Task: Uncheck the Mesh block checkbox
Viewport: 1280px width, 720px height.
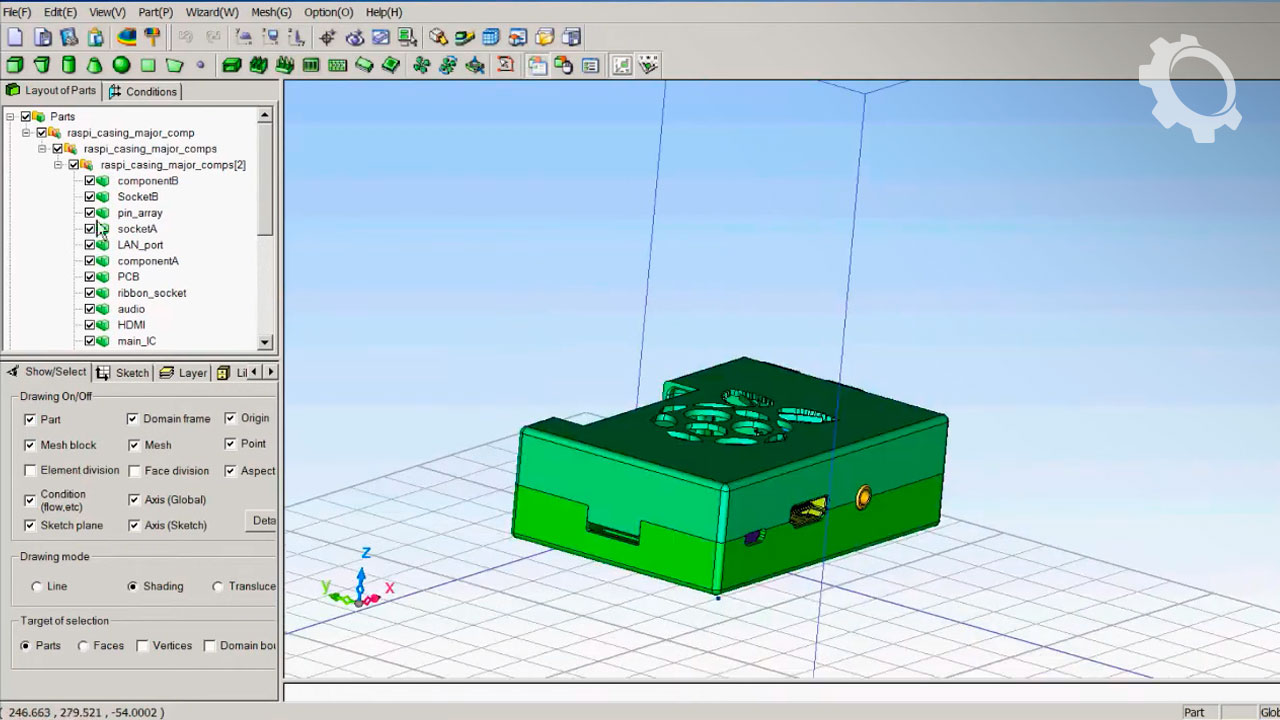Action: tap(30, 445)
